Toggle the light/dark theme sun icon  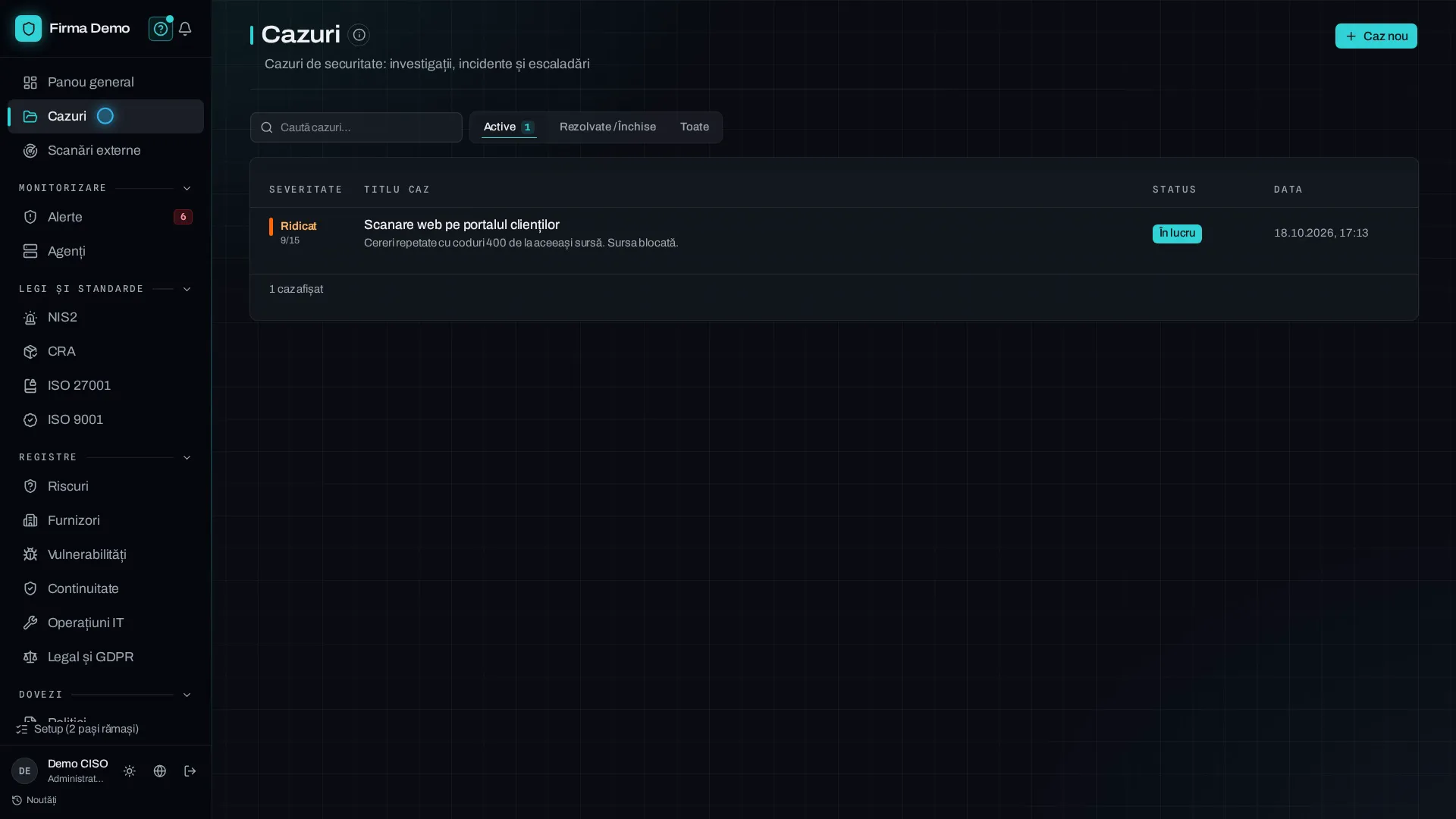[x=130, y=771]
